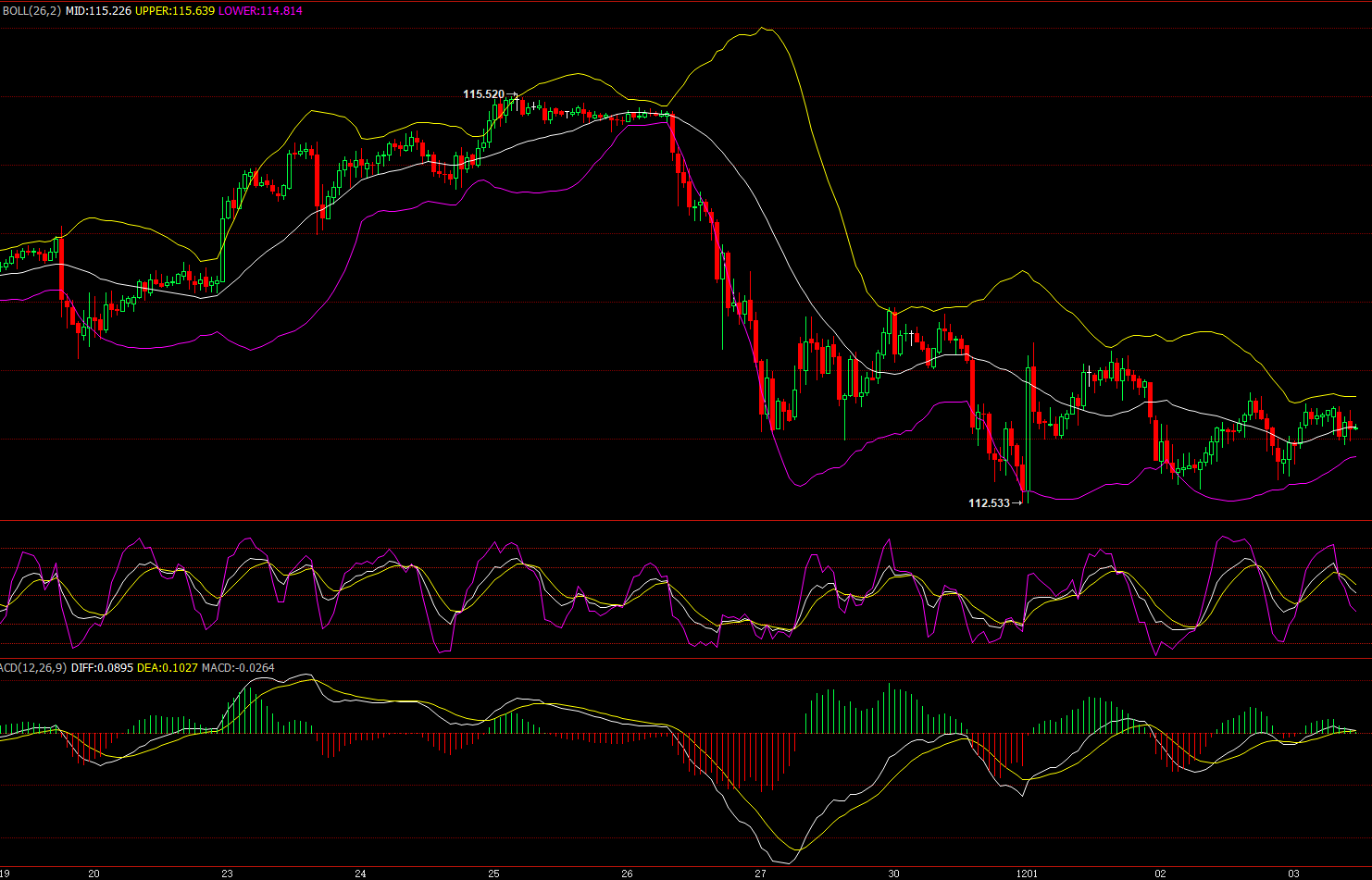Click date label 19 on time axis
The height and width of the screenshot is (880, 1372).
click(3, 874)
